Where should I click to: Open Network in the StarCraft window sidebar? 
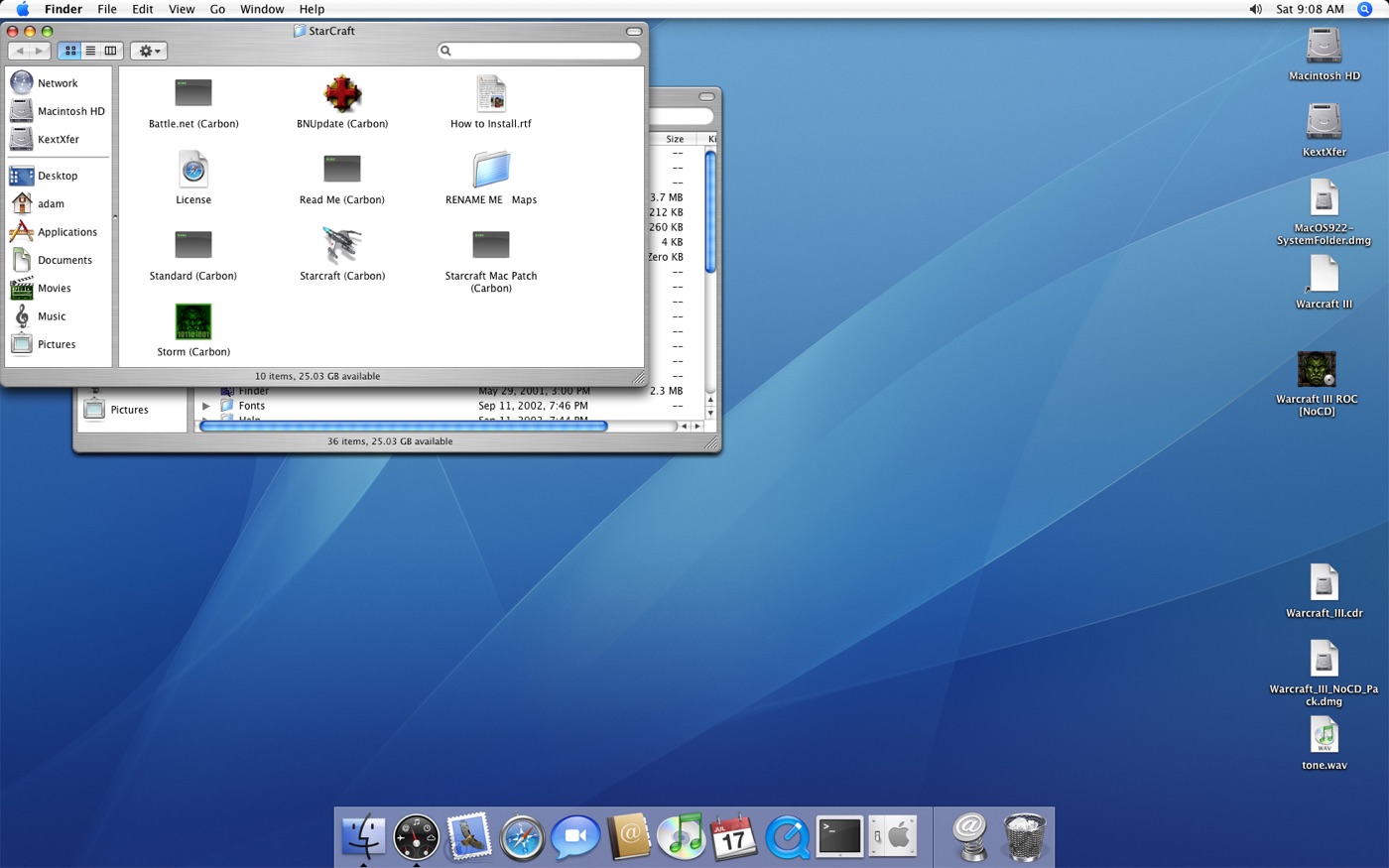pos(58,83)
